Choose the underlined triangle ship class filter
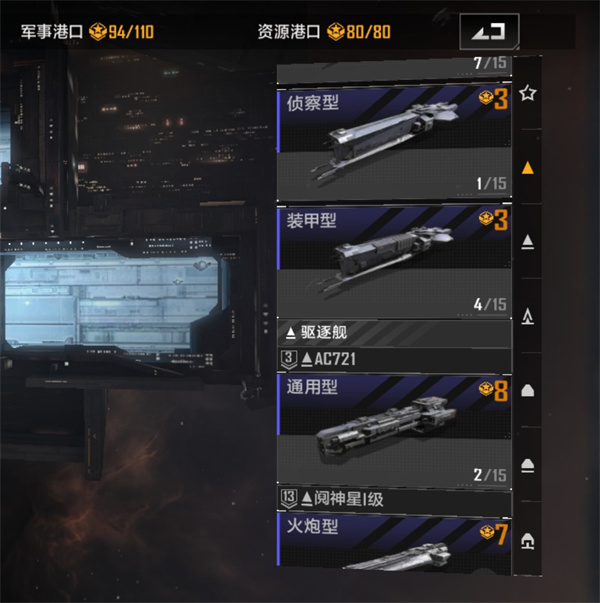The width and height of the screenshot is (600, 603). pyautogui.click(x=527, y=242)
